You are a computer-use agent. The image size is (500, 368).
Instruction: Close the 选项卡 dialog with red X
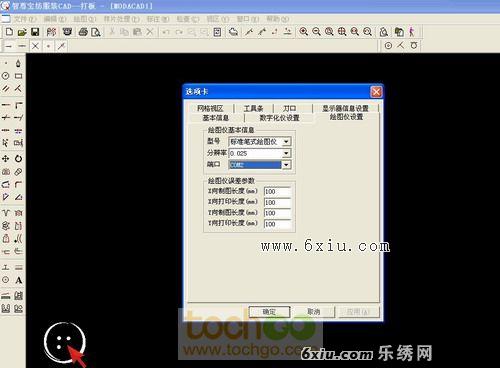[376, 92]
